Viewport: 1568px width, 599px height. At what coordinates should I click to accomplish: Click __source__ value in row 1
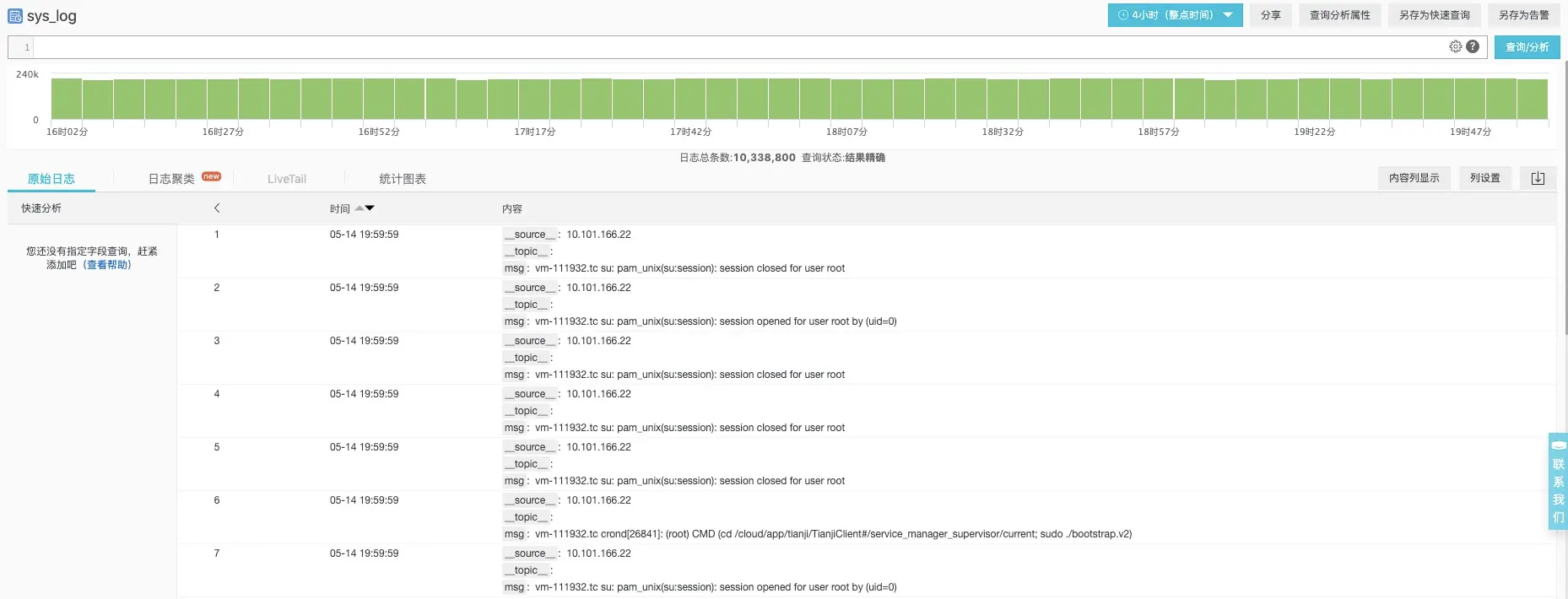[598, 235]
